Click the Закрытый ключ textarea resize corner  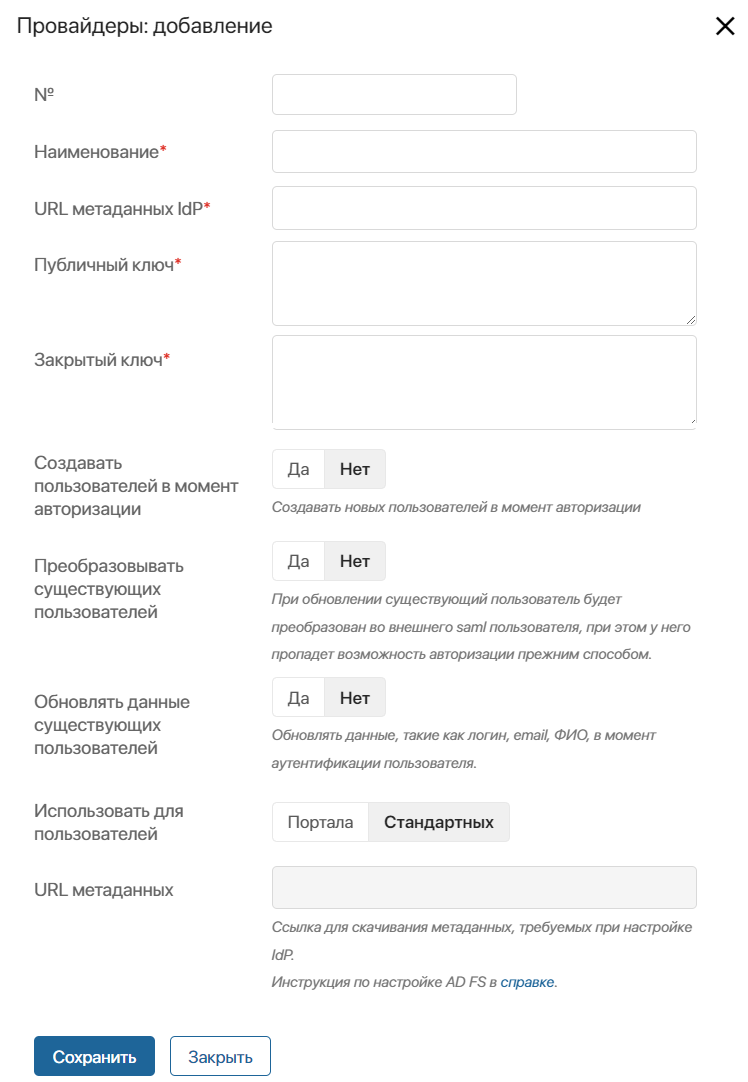coord(691,420)
